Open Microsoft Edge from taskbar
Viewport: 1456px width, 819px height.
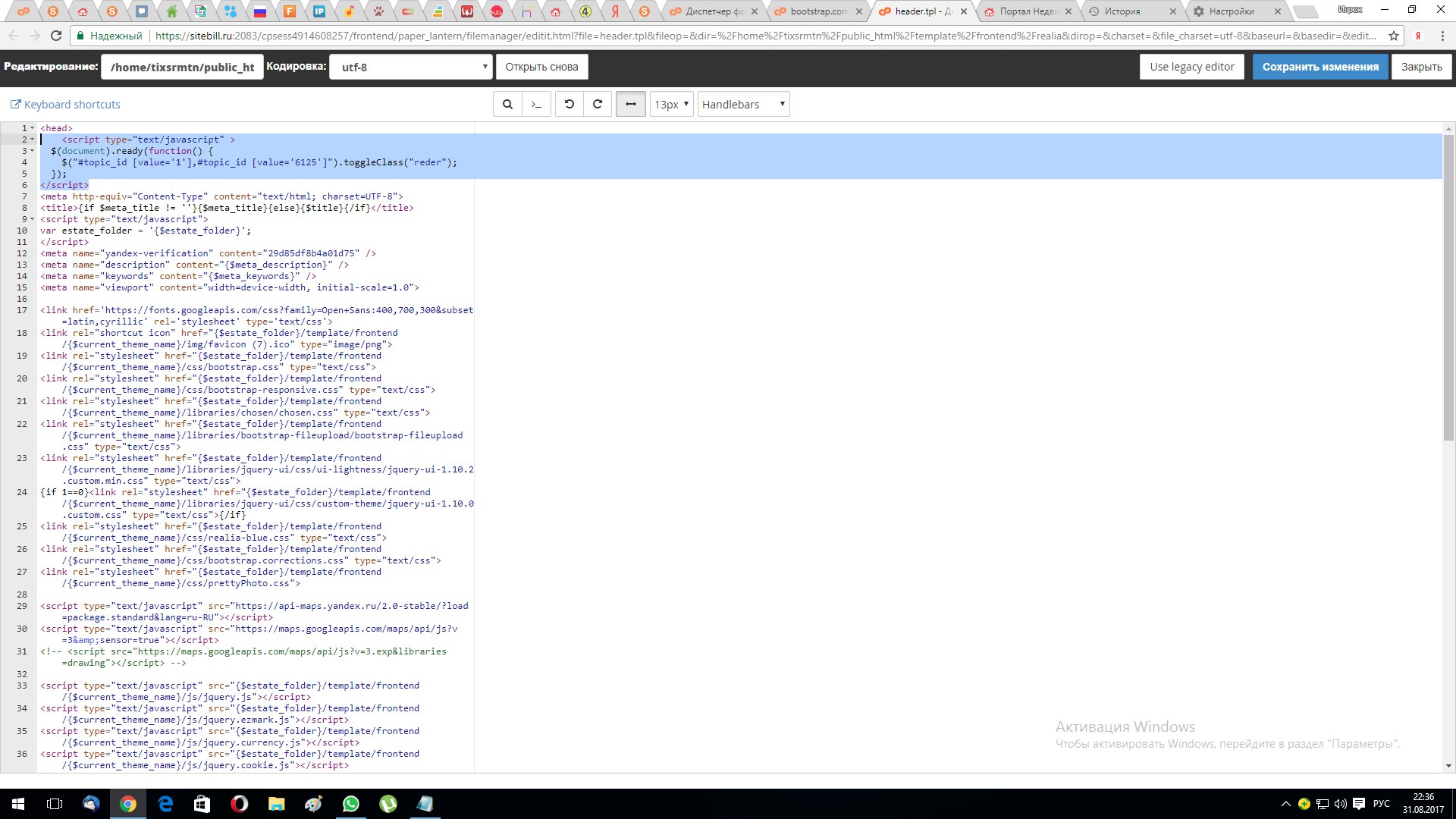coord(165,804)
